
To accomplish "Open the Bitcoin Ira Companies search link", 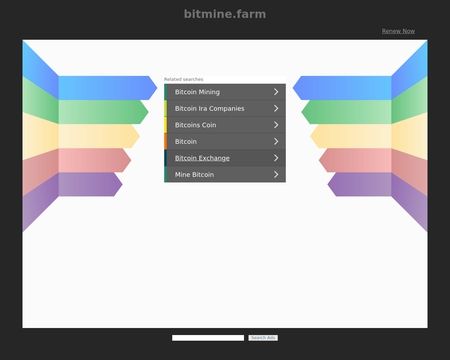I will click(225, 108).
